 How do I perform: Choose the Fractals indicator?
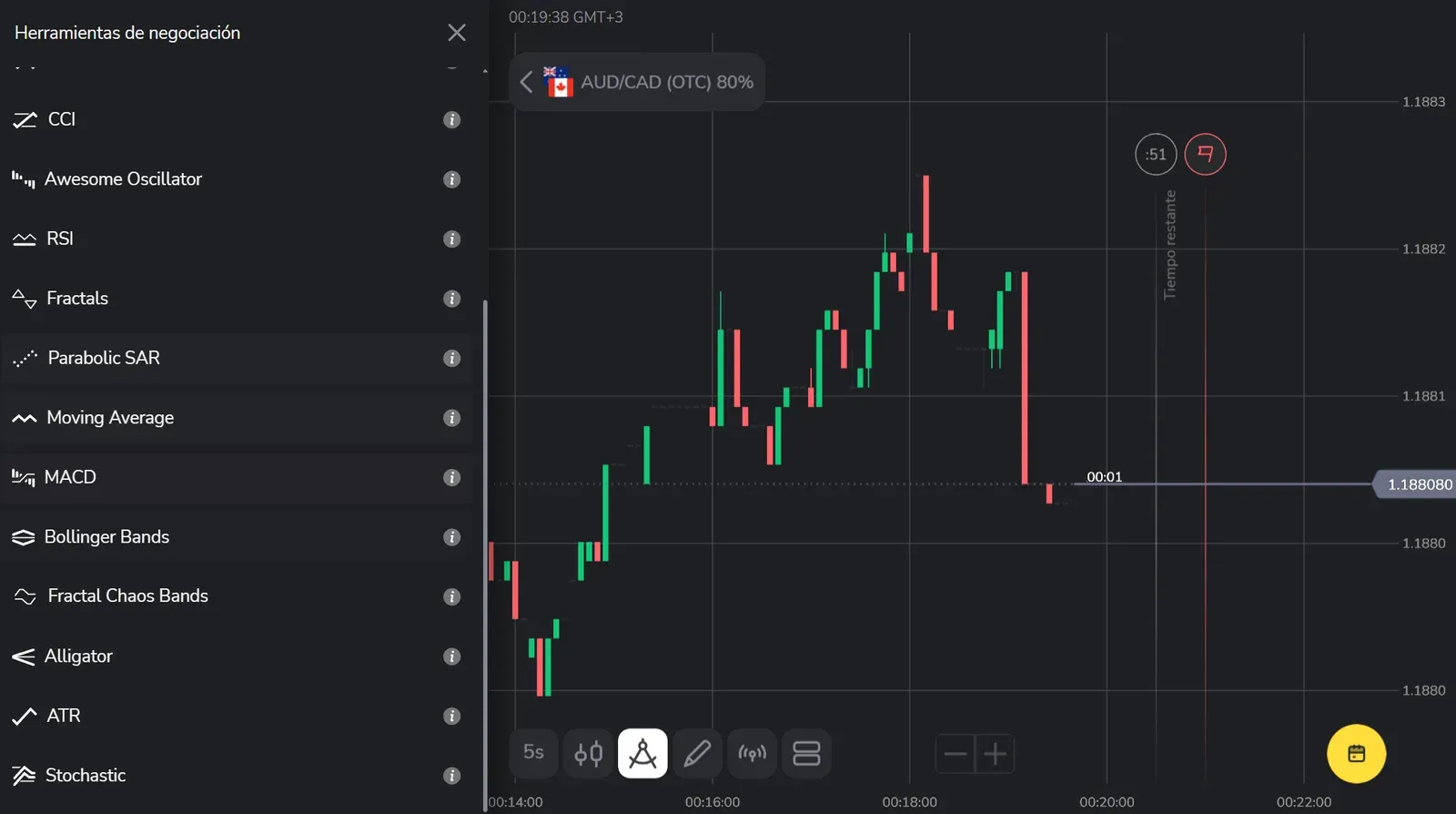click(237, 299)
